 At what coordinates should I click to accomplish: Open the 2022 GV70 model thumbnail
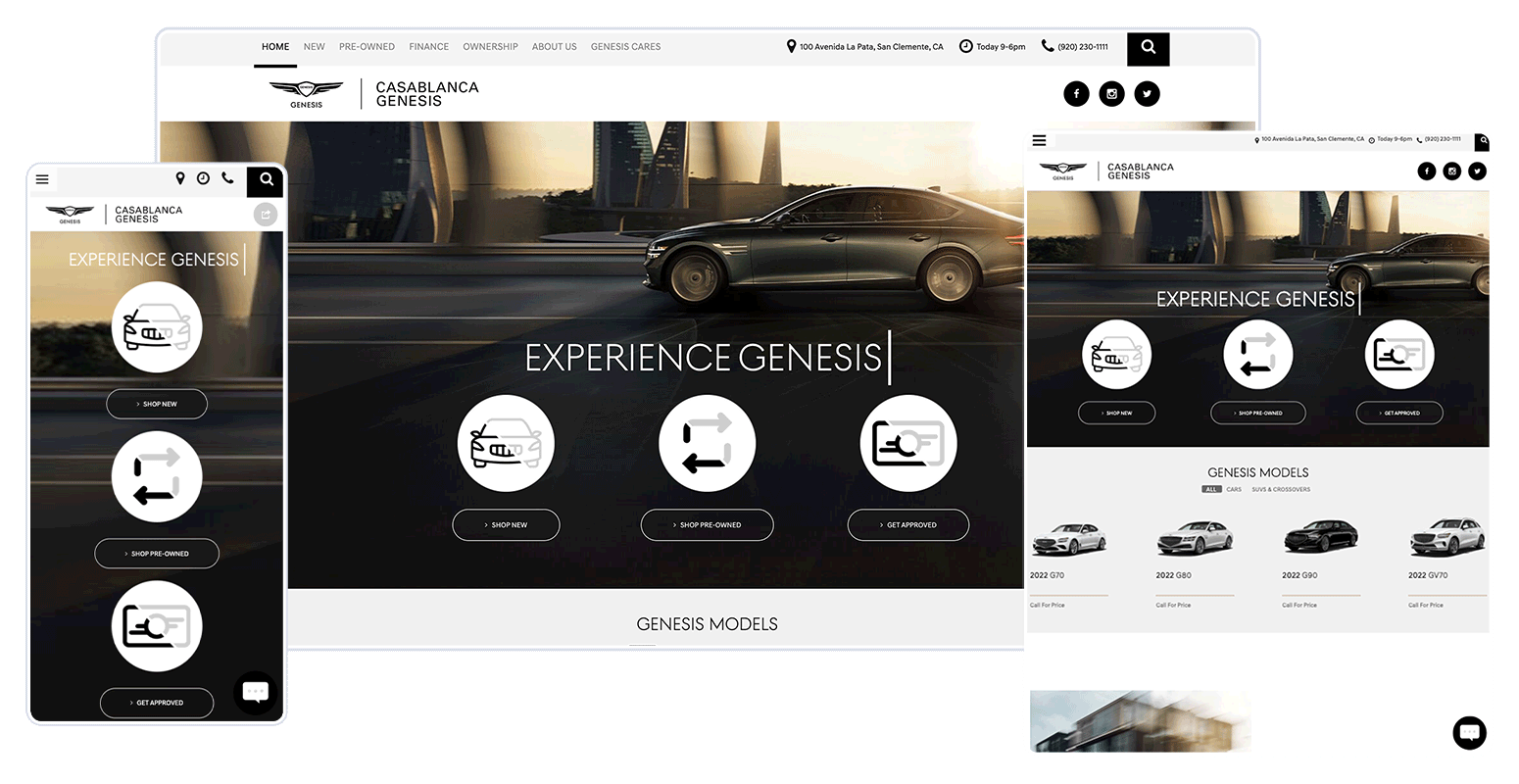click(x=1446, y=538)
